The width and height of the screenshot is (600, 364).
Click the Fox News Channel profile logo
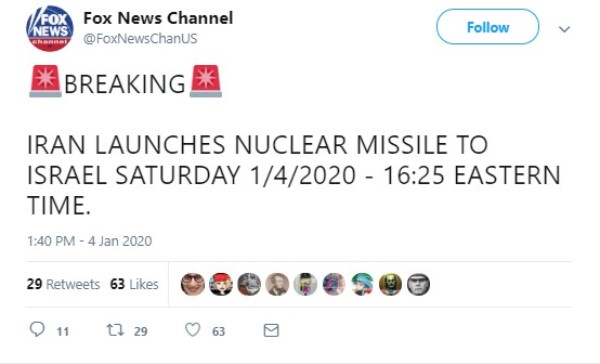[x=50, y=28]
